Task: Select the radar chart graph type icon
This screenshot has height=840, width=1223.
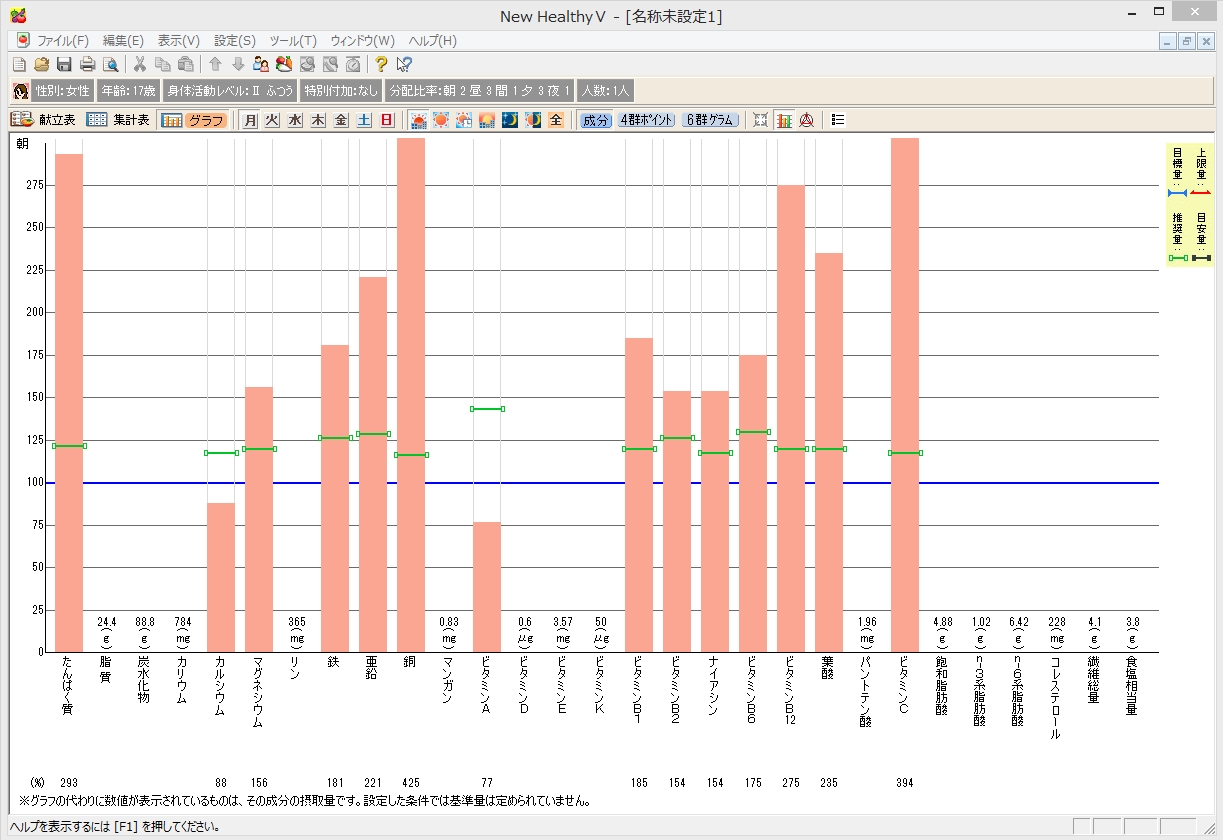Action: click(x=806, y=120)
